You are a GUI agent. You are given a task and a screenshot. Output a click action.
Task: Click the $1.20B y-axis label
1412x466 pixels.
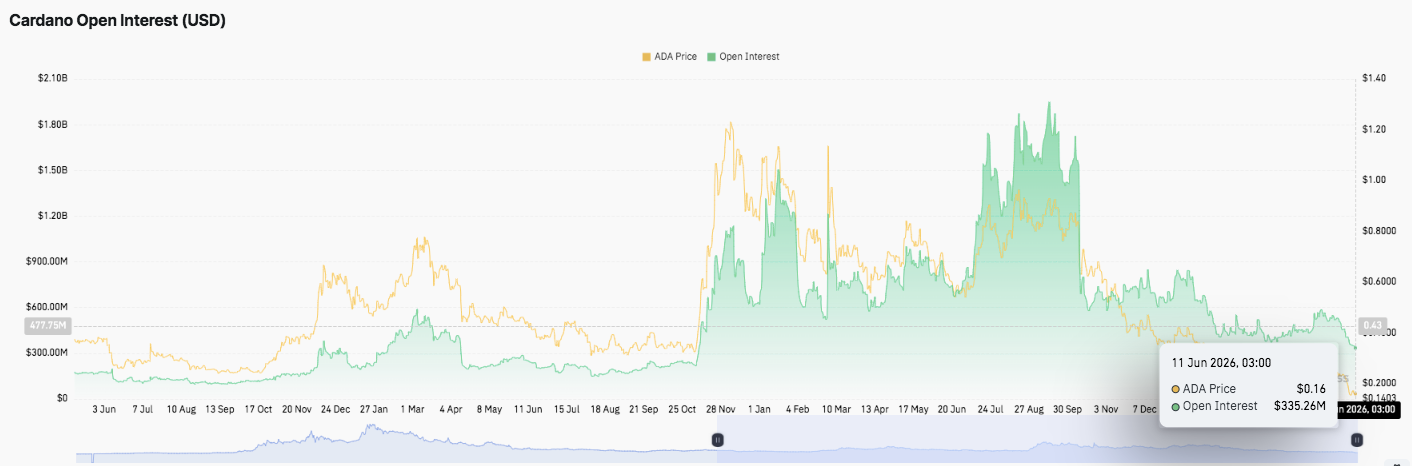(53, 216)
